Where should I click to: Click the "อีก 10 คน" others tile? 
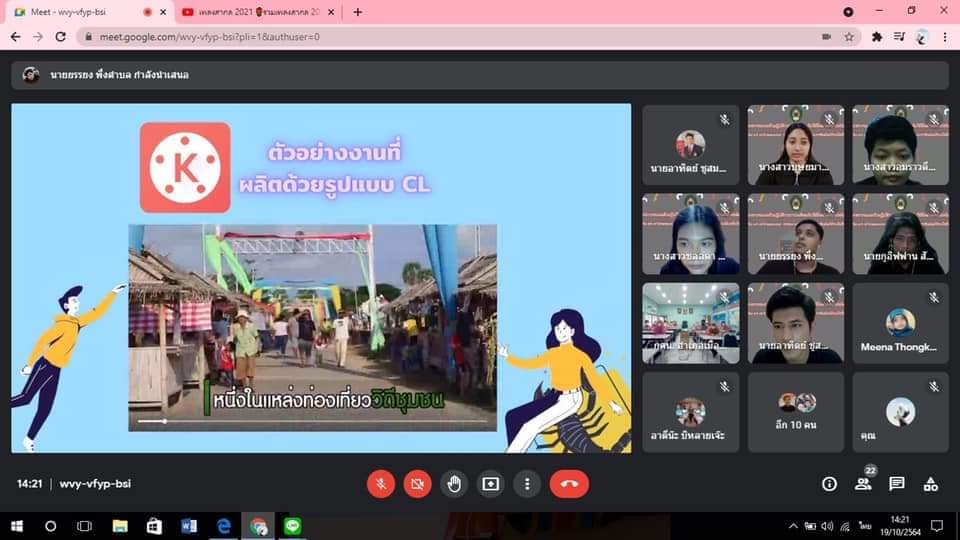click(795, 412)
